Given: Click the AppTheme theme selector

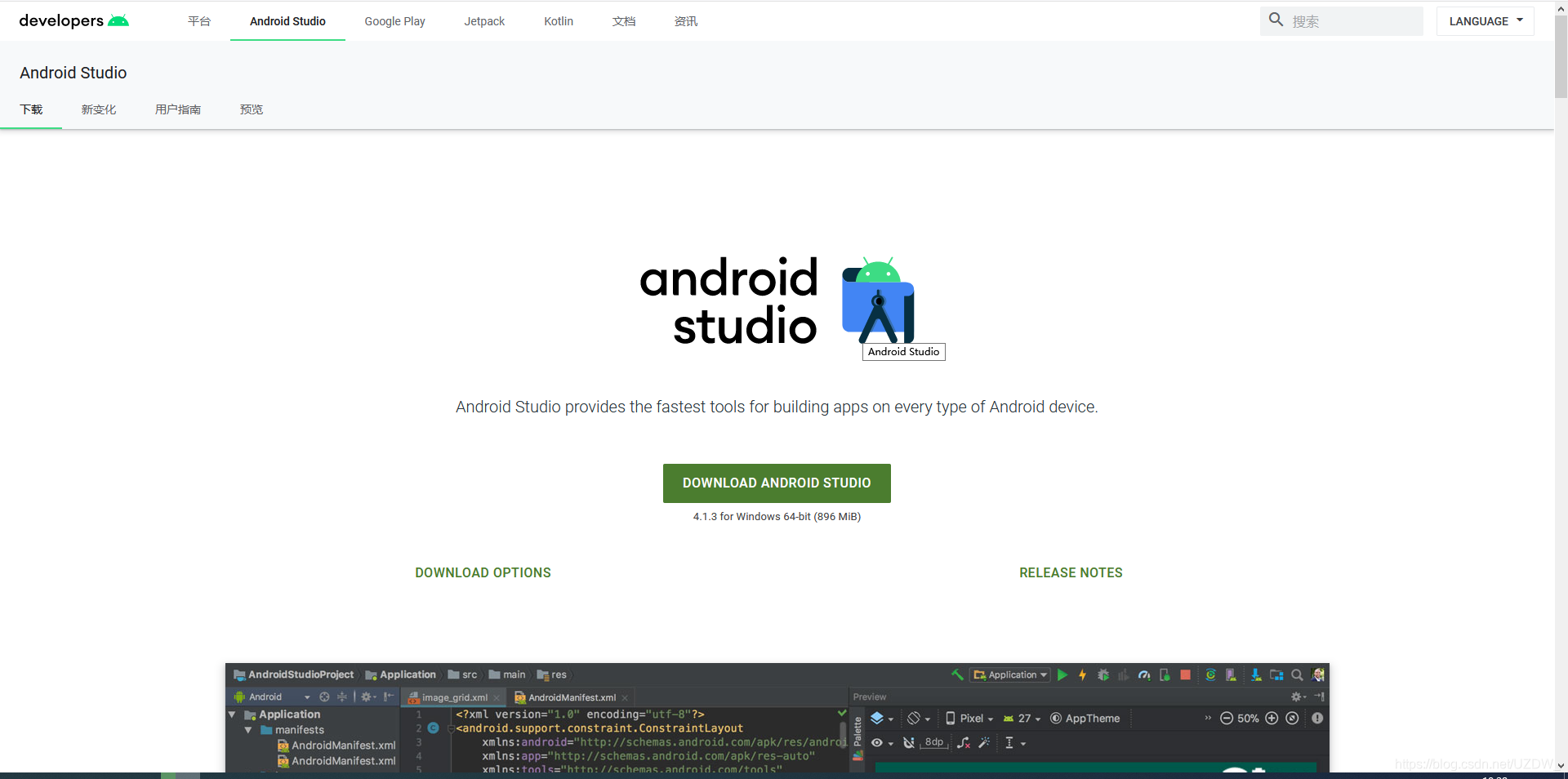Looking at the screenshot, I should coord(1085,719).
